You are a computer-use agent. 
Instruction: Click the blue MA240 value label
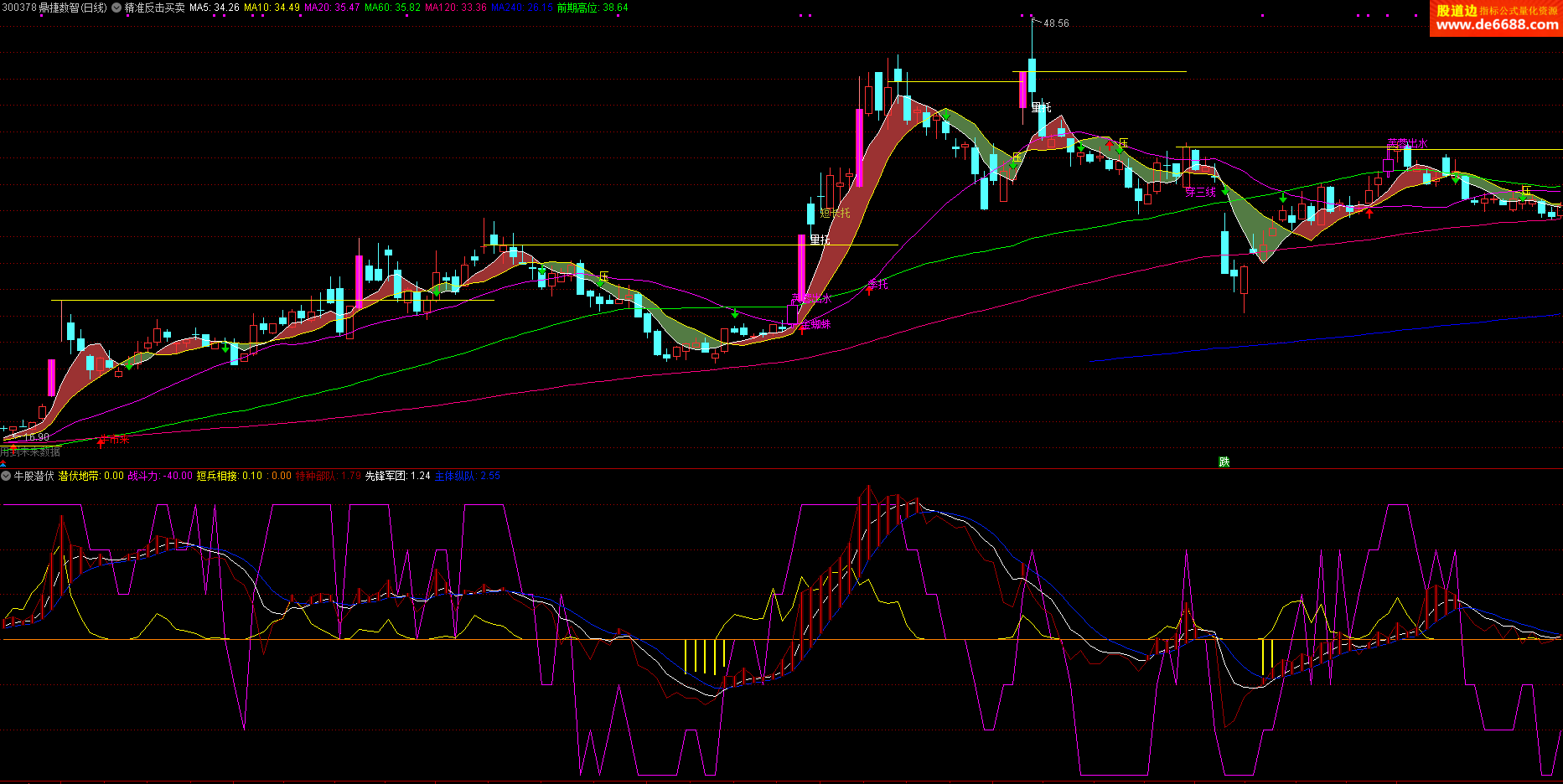point(521,8)
